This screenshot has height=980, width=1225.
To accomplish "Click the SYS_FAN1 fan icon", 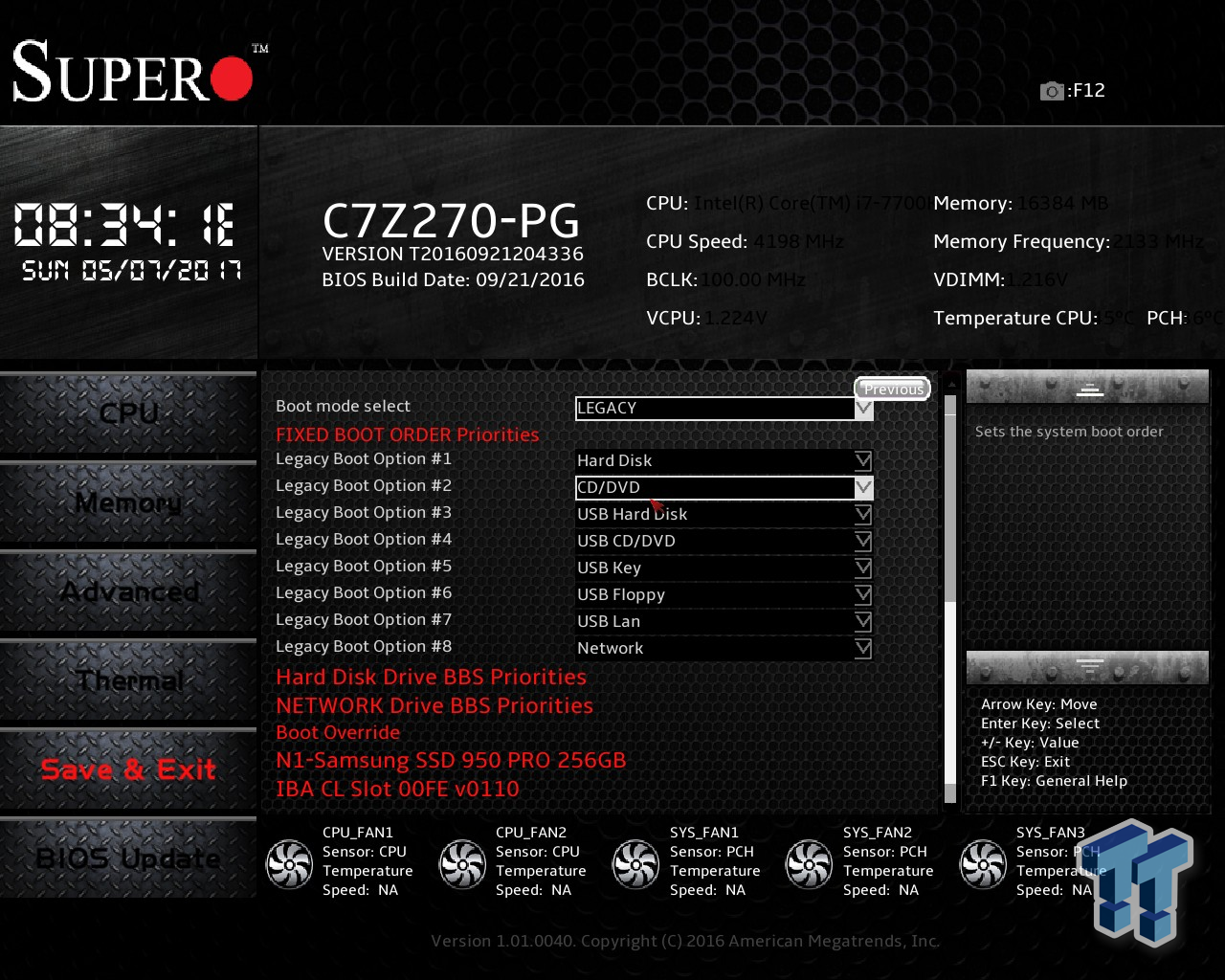I will coord(635,862).
